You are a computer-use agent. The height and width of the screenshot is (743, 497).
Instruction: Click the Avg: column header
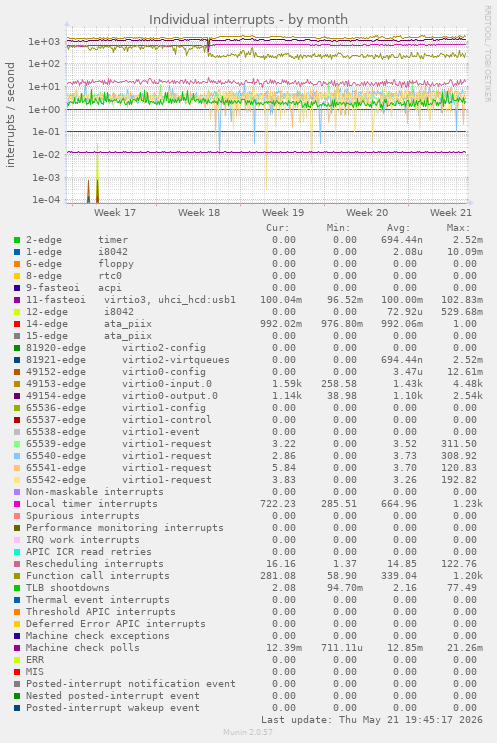(x=398, y=228)
